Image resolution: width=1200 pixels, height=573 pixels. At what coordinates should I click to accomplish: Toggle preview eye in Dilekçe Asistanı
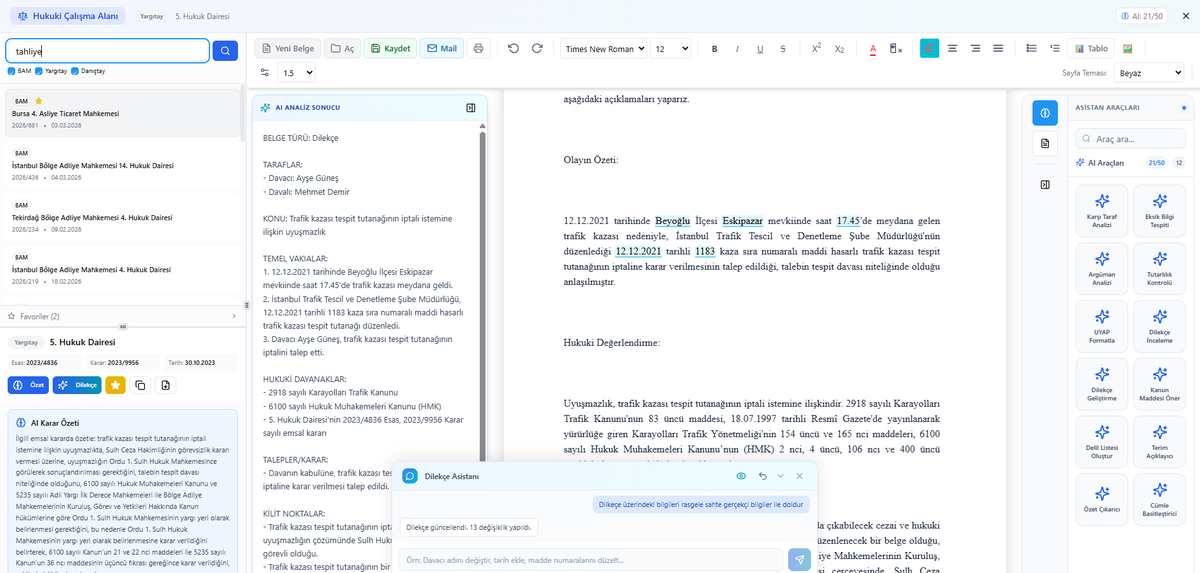[x=741, y=477]
